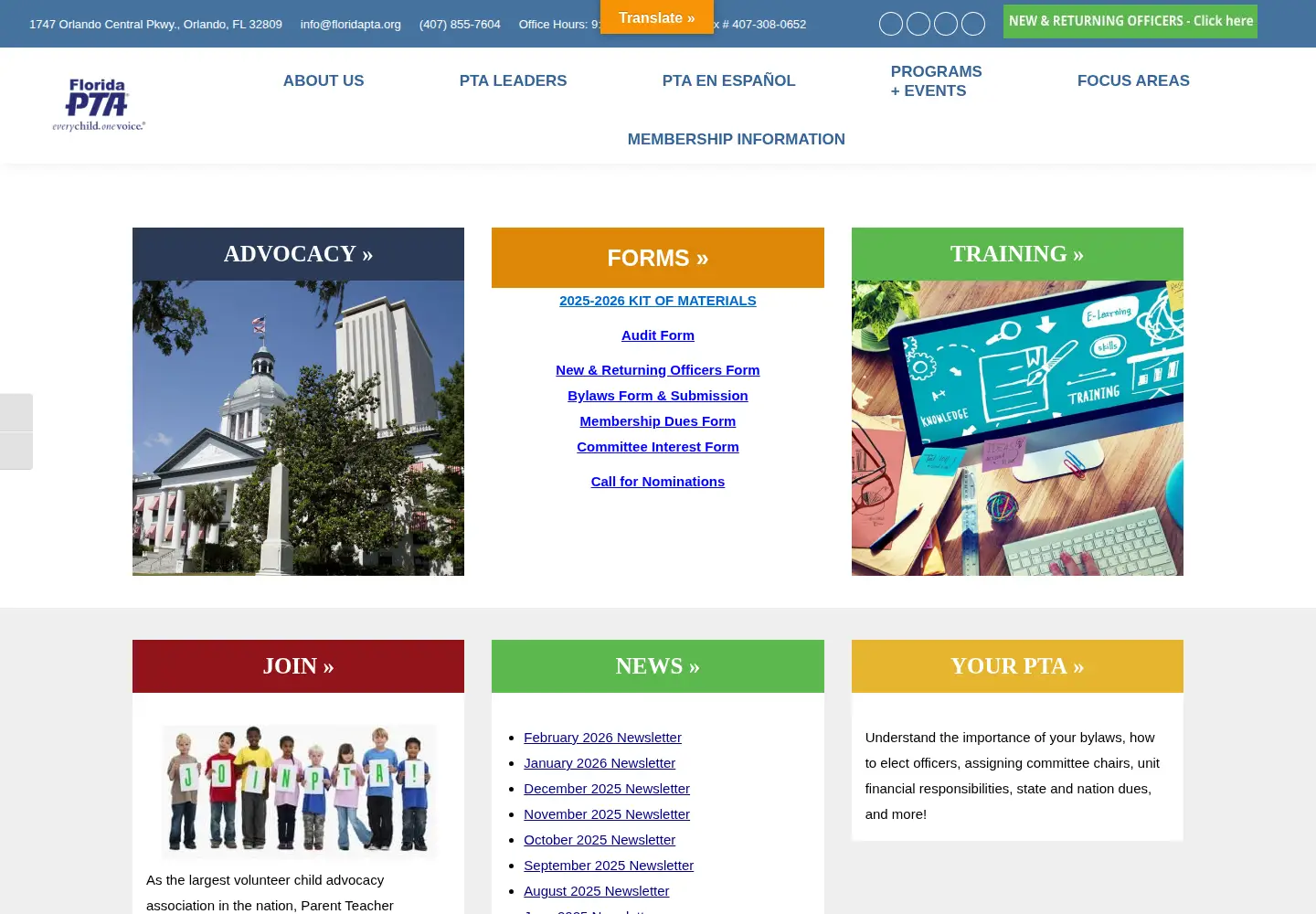Click the Florida Capitol building photo
Image resolution: width=1316 pixels, height=914 pixels.
coord(298,428)
